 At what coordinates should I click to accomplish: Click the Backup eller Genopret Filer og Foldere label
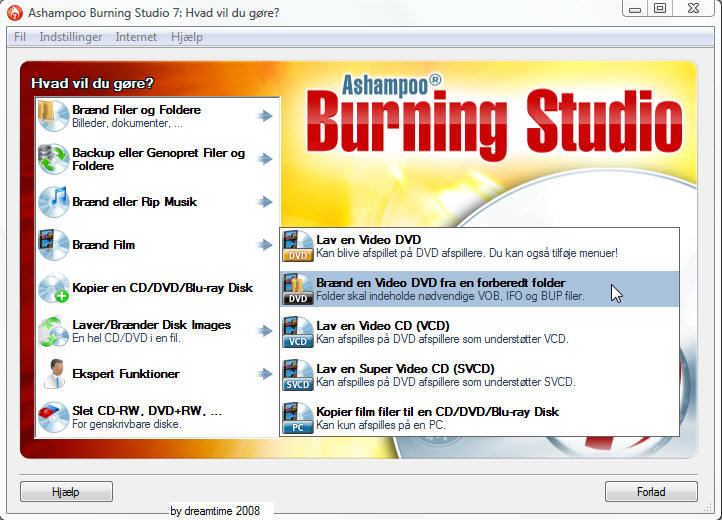158,159
